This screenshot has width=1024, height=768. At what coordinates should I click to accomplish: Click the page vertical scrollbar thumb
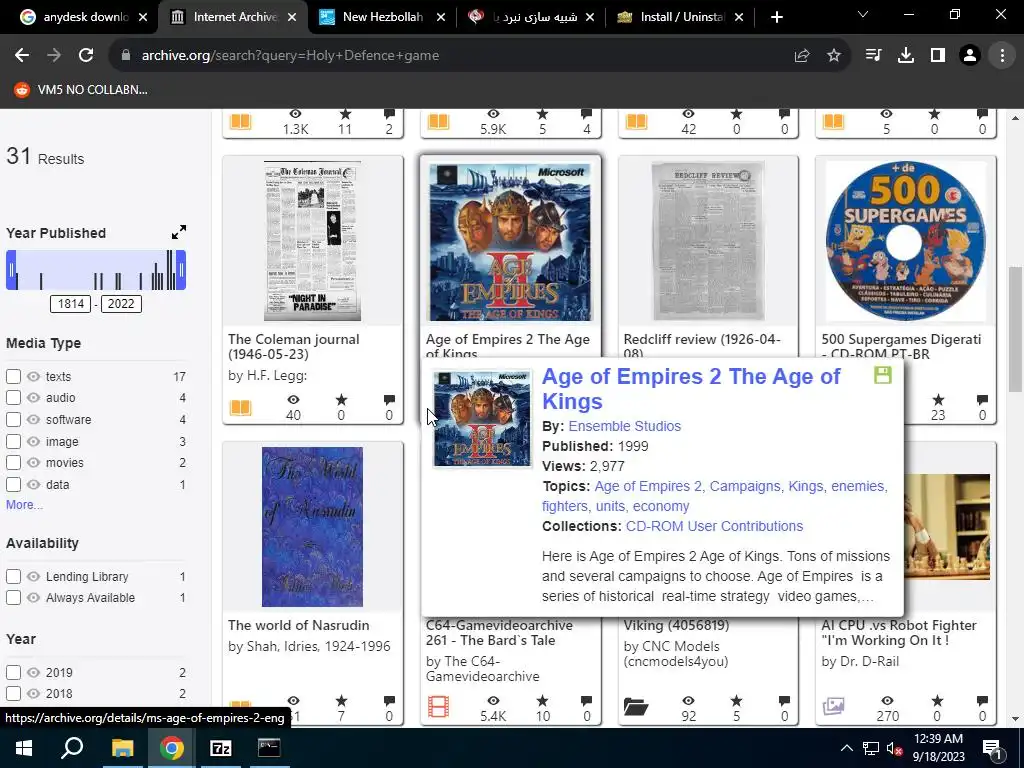point(1015,329)
